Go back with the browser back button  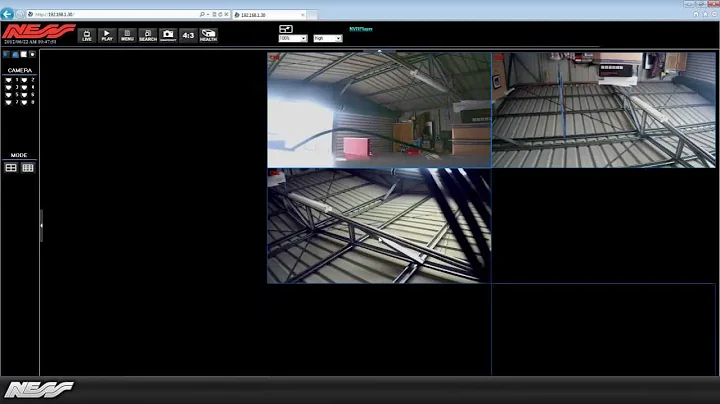click(7, 14)
